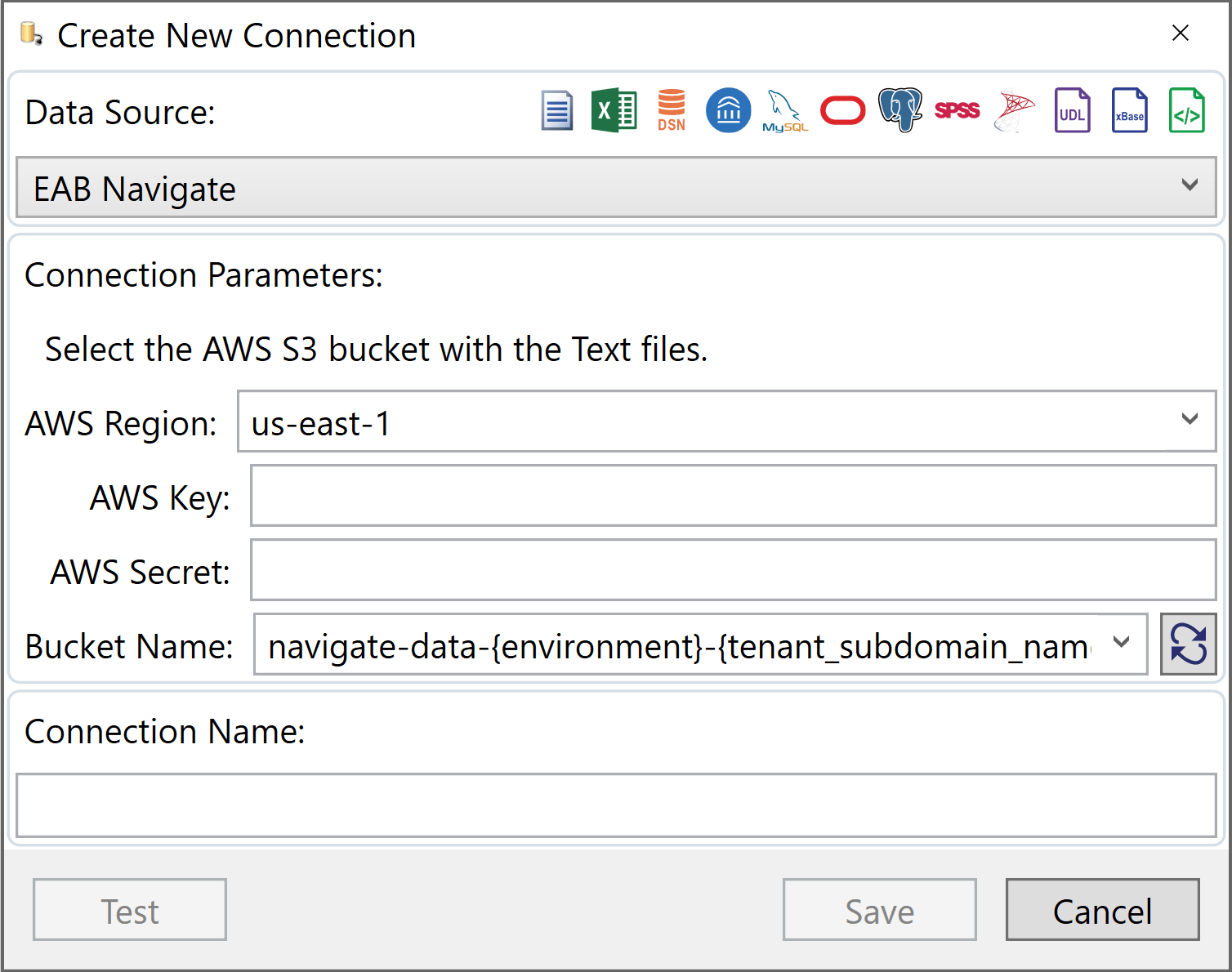Select the text file data source icon
The image size is (1232, 972).
coord(556,110)
